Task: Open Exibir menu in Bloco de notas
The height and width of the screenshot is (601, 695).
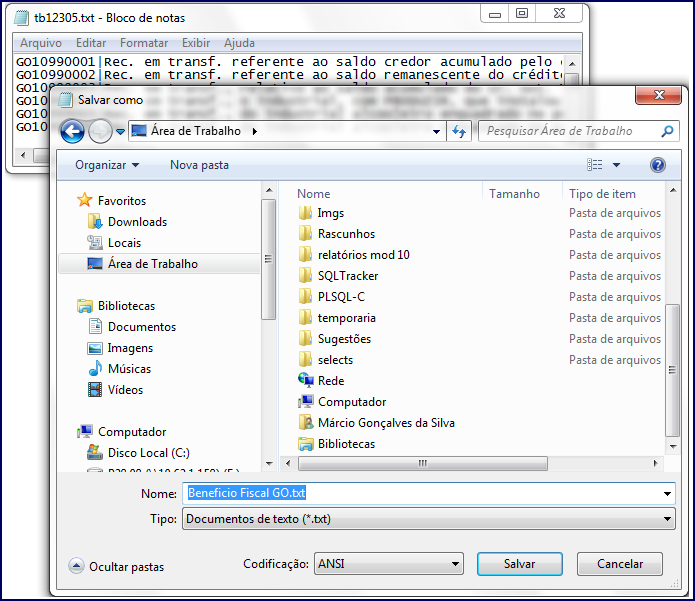Action: pos(196,43)
